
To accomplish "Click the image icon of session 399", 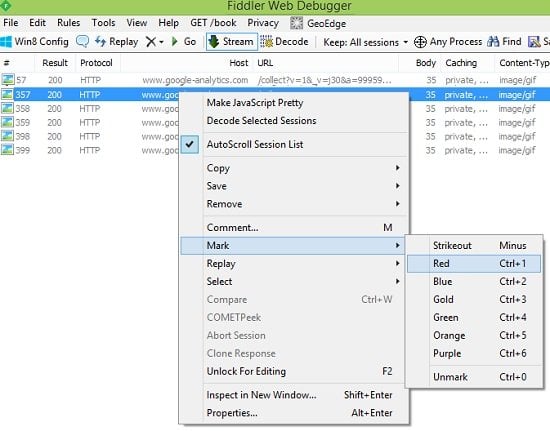I will (7, 150).
